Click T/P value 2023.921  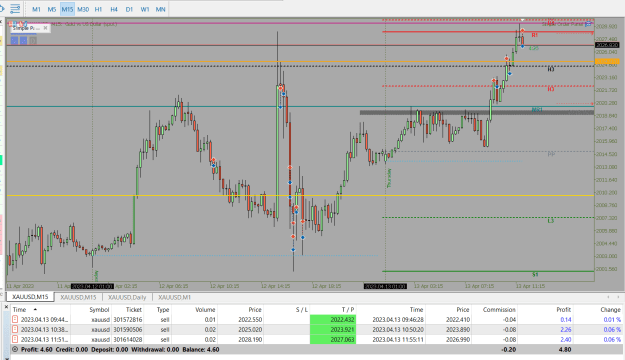pos(333,330)
